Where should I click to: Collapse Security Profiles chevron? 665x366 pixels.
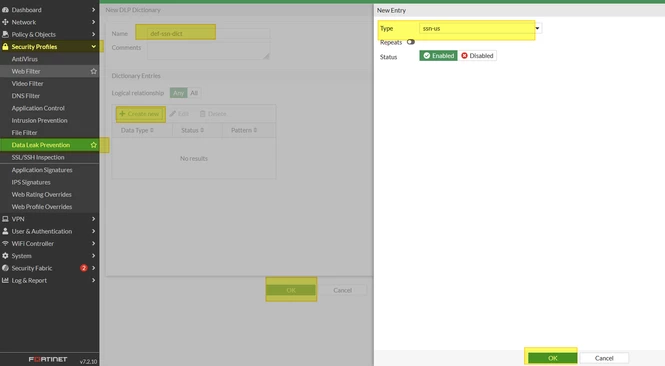[x=93, y=47]
